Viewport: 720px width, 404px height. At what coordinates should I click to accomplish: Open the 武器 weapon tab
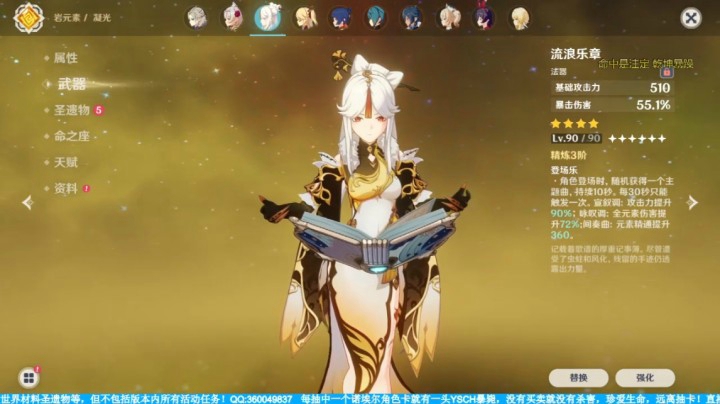71,84
